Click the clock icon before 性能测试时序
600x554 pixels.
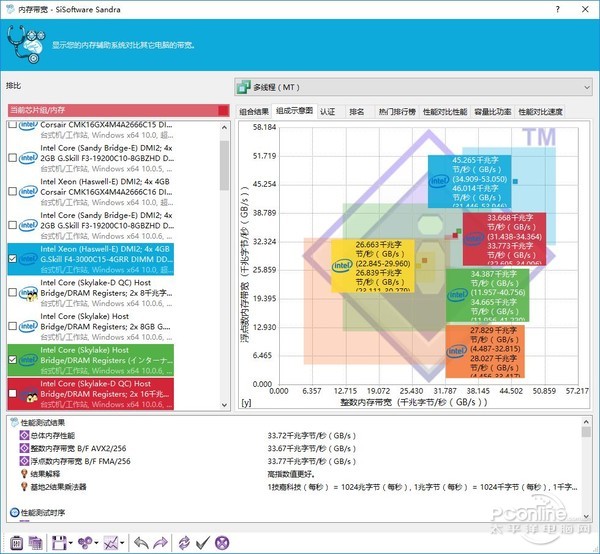pos(15,512)
